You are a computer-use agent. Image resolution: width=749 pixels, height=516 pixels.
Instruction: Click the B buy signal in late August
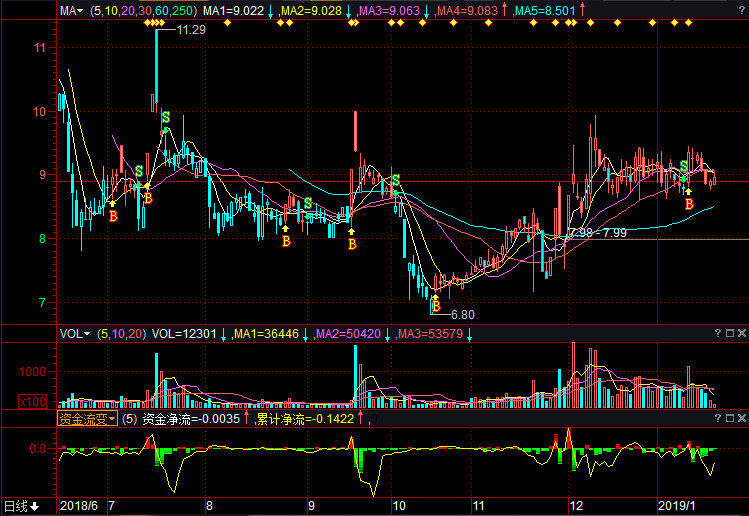(x=286, y=241)
